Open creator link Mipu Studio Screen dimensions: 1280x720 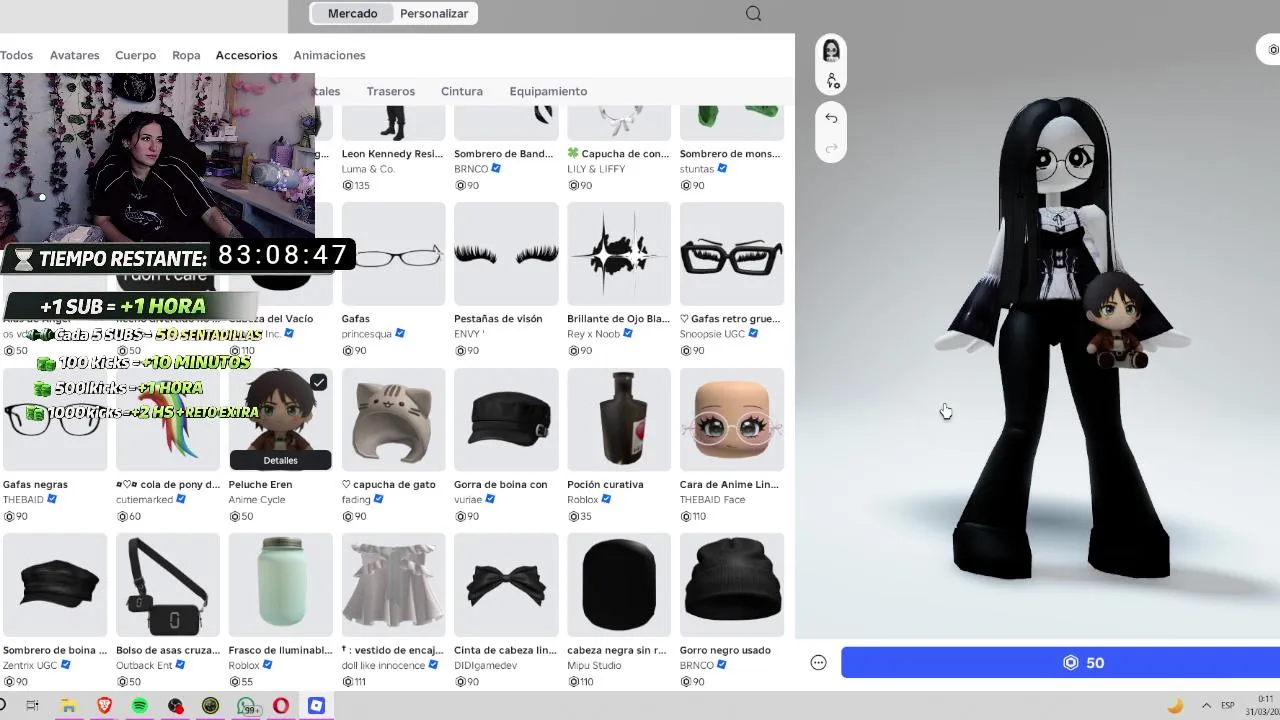594,665
